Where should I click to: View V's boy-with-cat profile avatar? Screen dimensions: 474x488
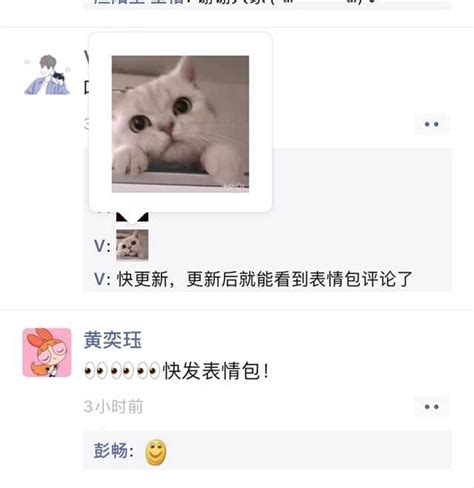coord(47,75)
